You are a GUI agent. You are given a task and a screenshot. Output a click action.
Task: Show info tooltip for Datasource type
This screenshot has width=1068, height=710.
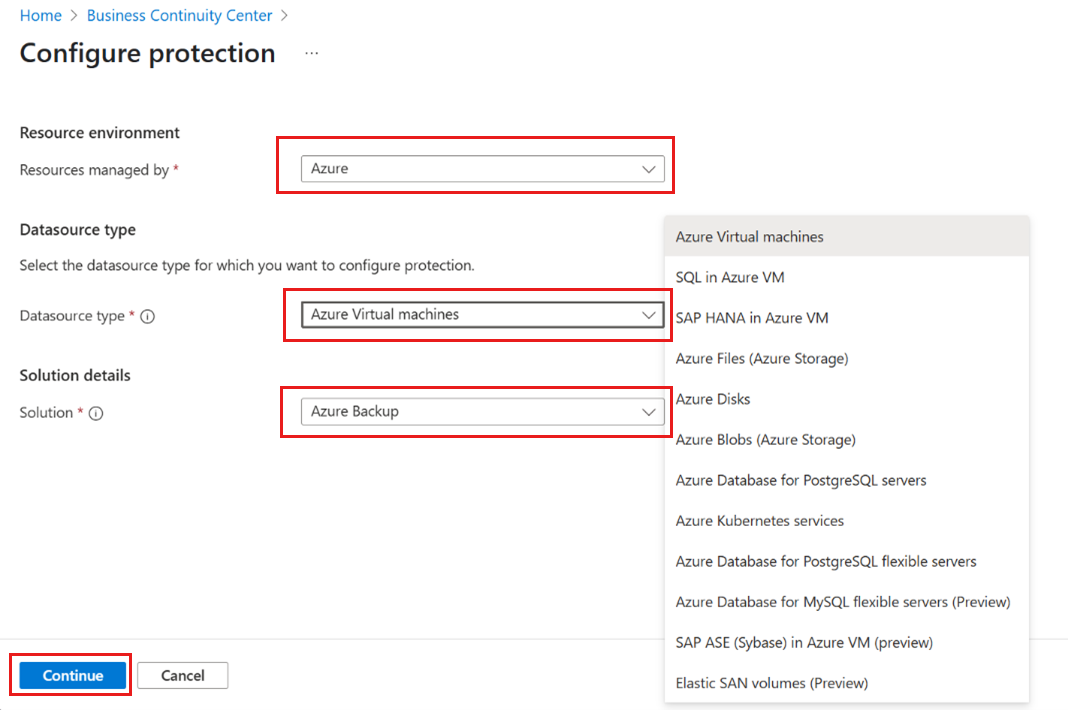click(x=148, y=316)
